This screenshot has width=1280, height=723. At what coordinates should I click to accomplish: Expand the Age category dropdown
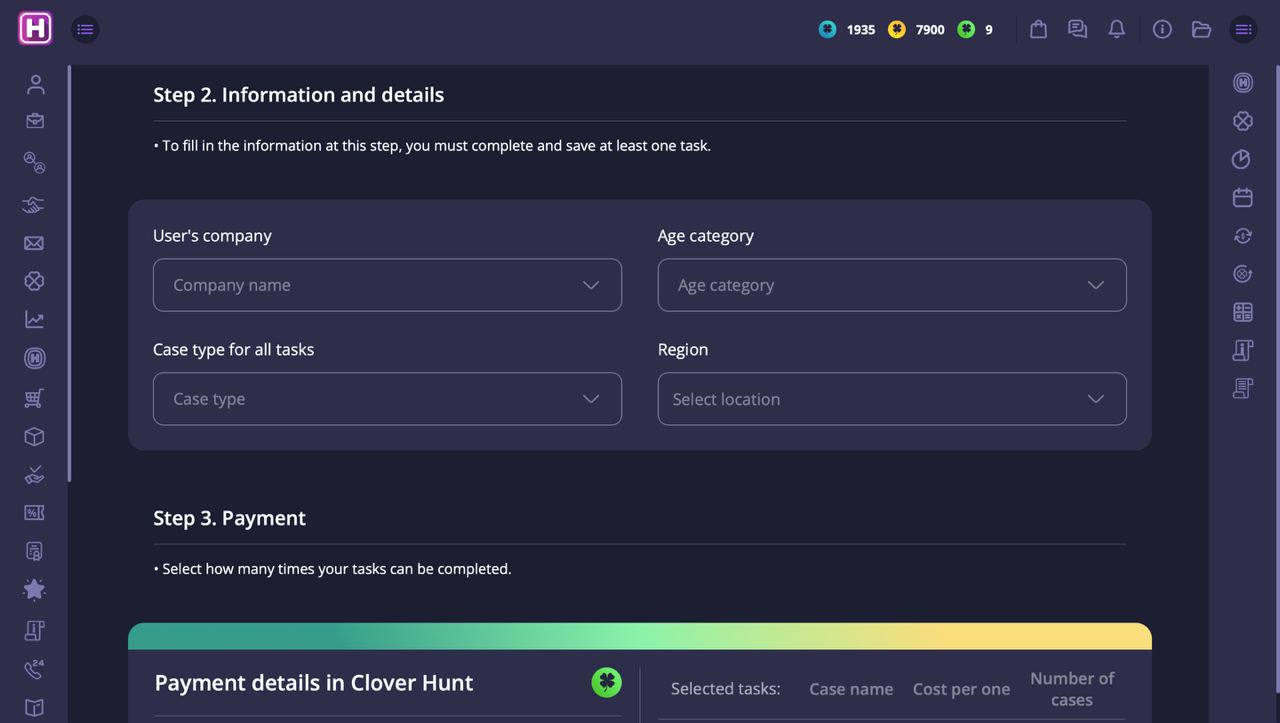point(892,285)
